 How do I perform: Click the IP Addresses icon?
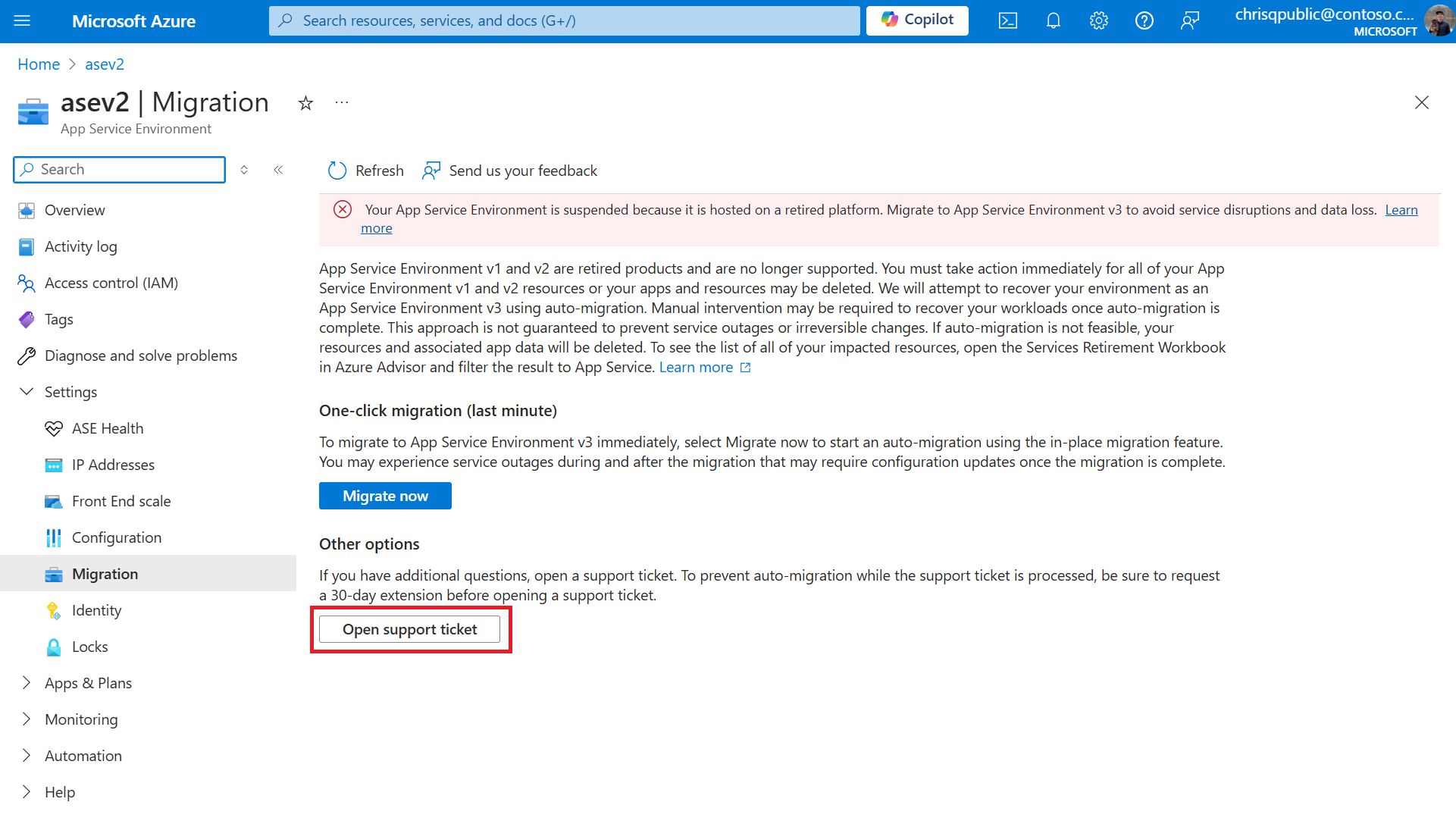(53, 464)
